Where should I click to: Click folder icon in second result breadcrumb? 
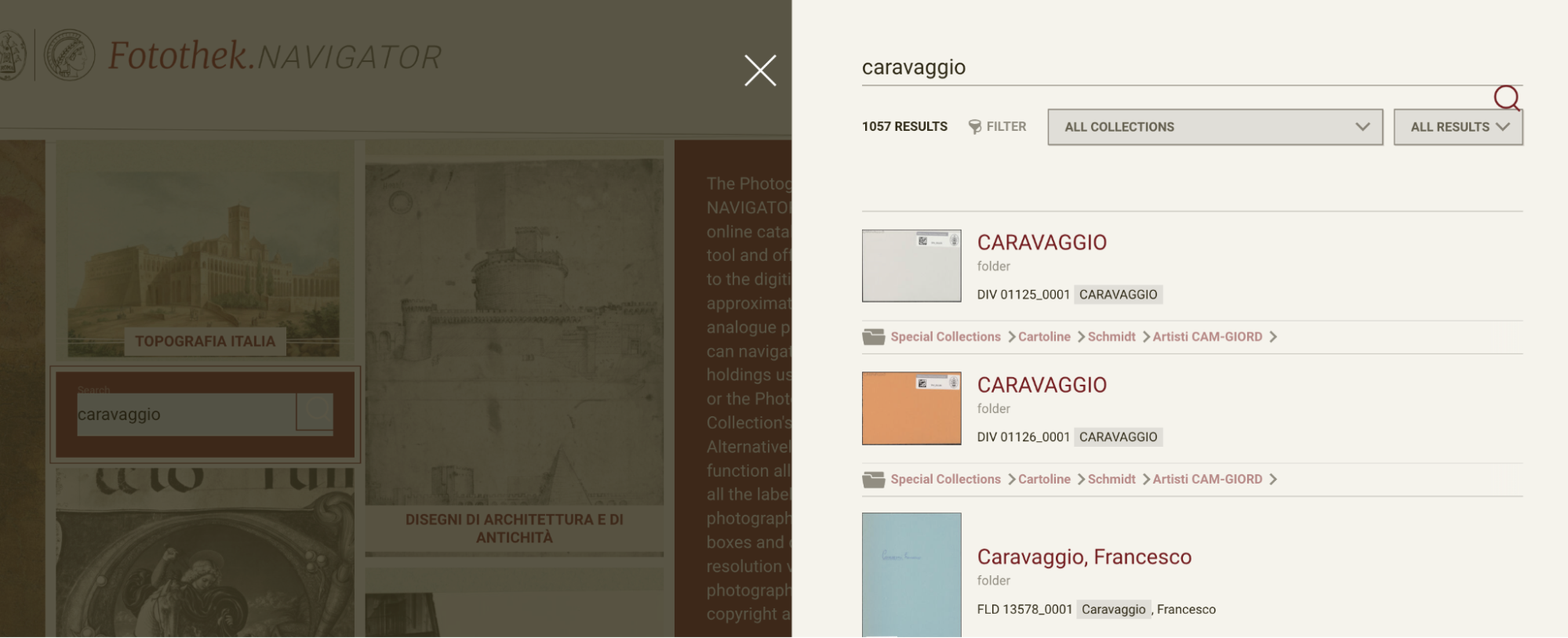[x=874, y=480]
